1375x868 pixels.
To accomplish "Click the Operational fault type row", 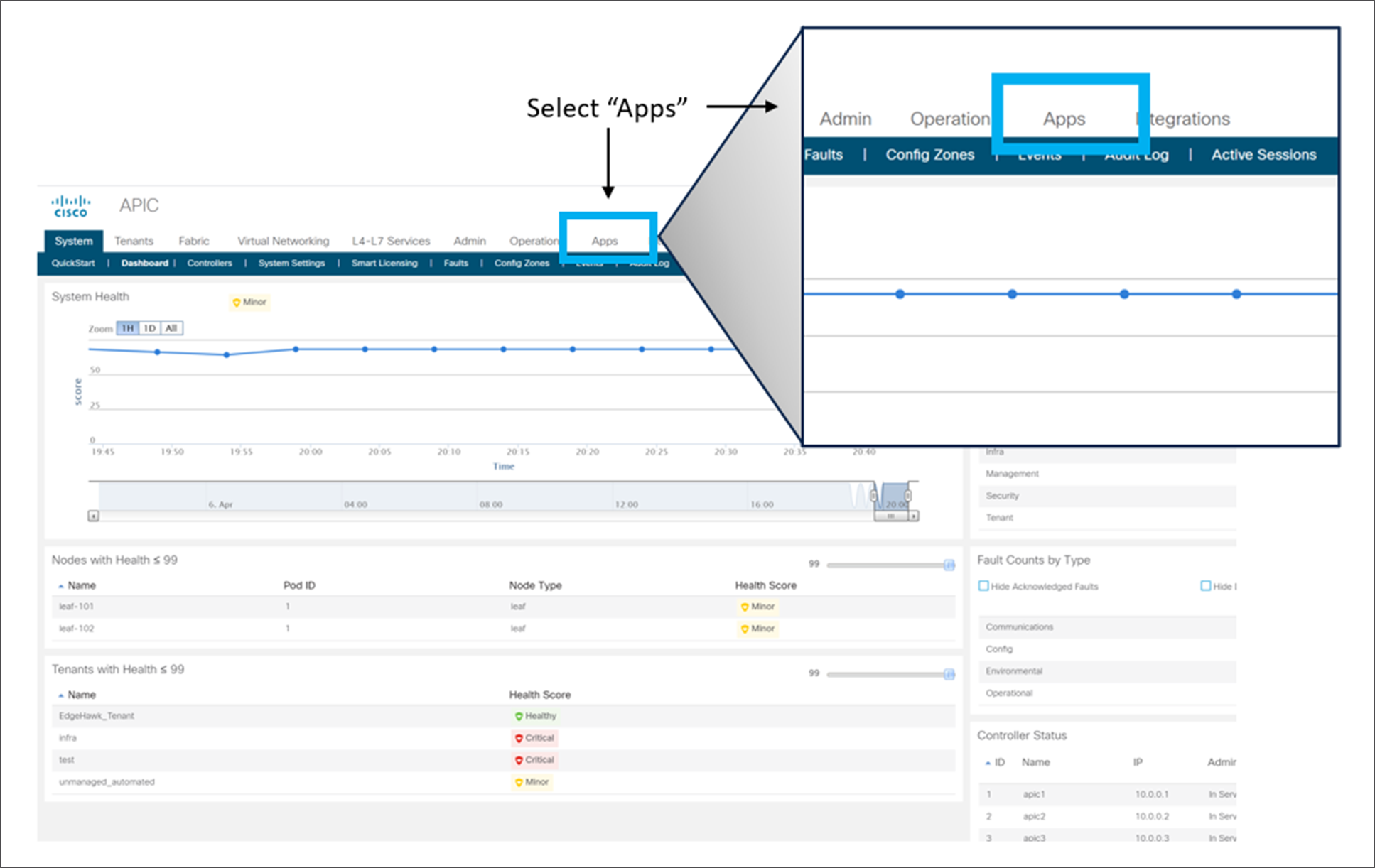I will pos(1107,693).
